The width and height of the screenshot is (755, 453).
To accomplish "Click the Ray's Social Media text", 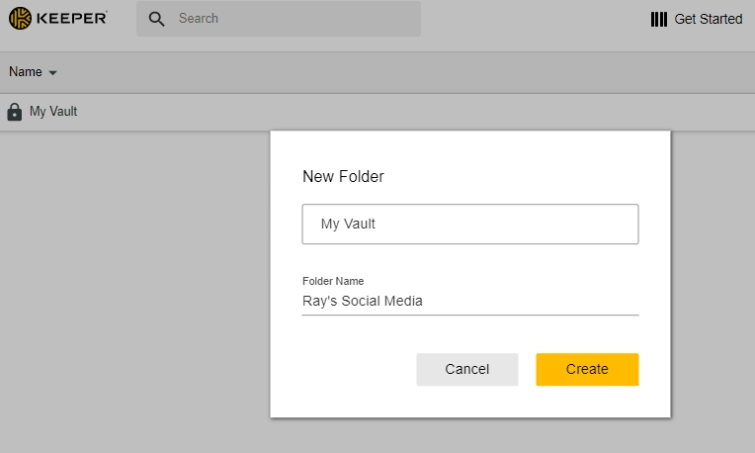I will 362,301.
